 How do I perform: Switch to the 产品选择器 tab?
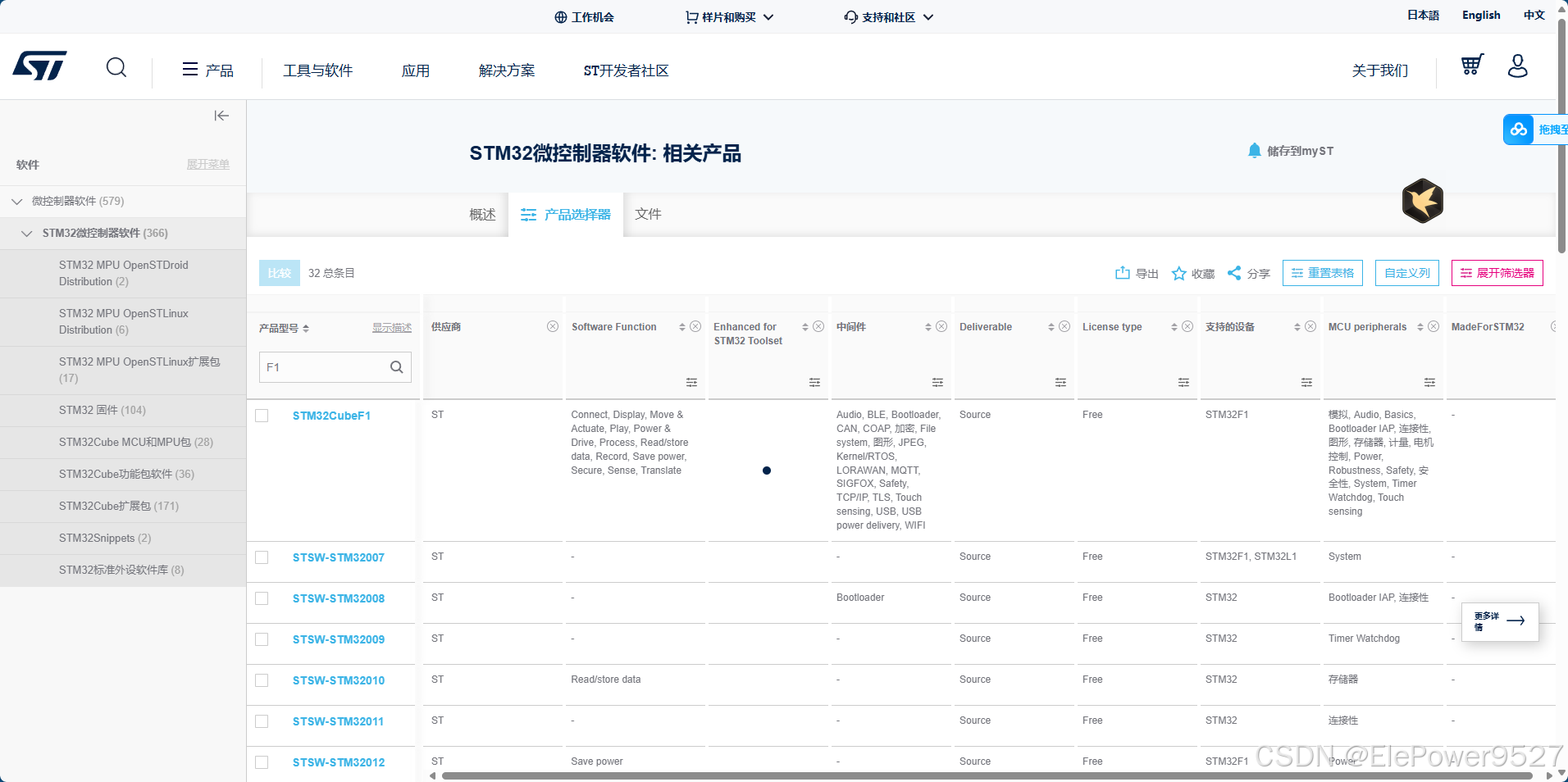pyautogui.click(x=566, y=215)
